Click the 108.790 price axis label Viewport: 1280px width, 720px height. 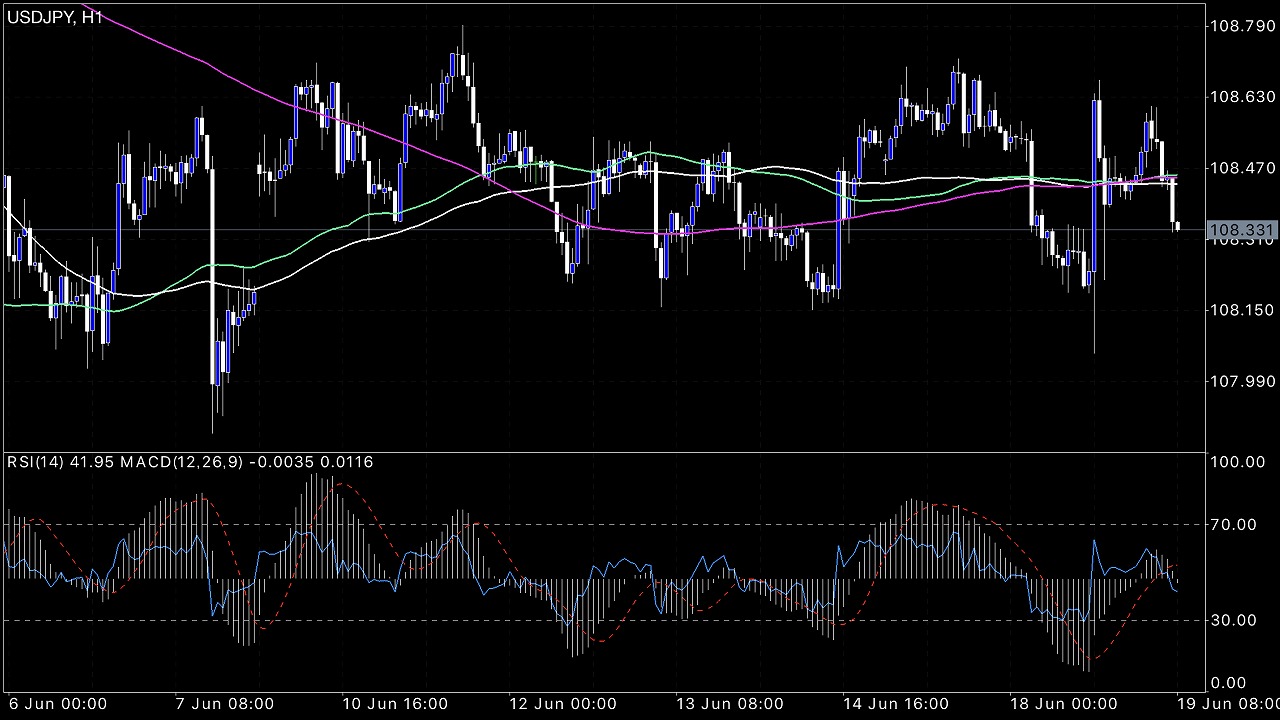(1241, 26)
